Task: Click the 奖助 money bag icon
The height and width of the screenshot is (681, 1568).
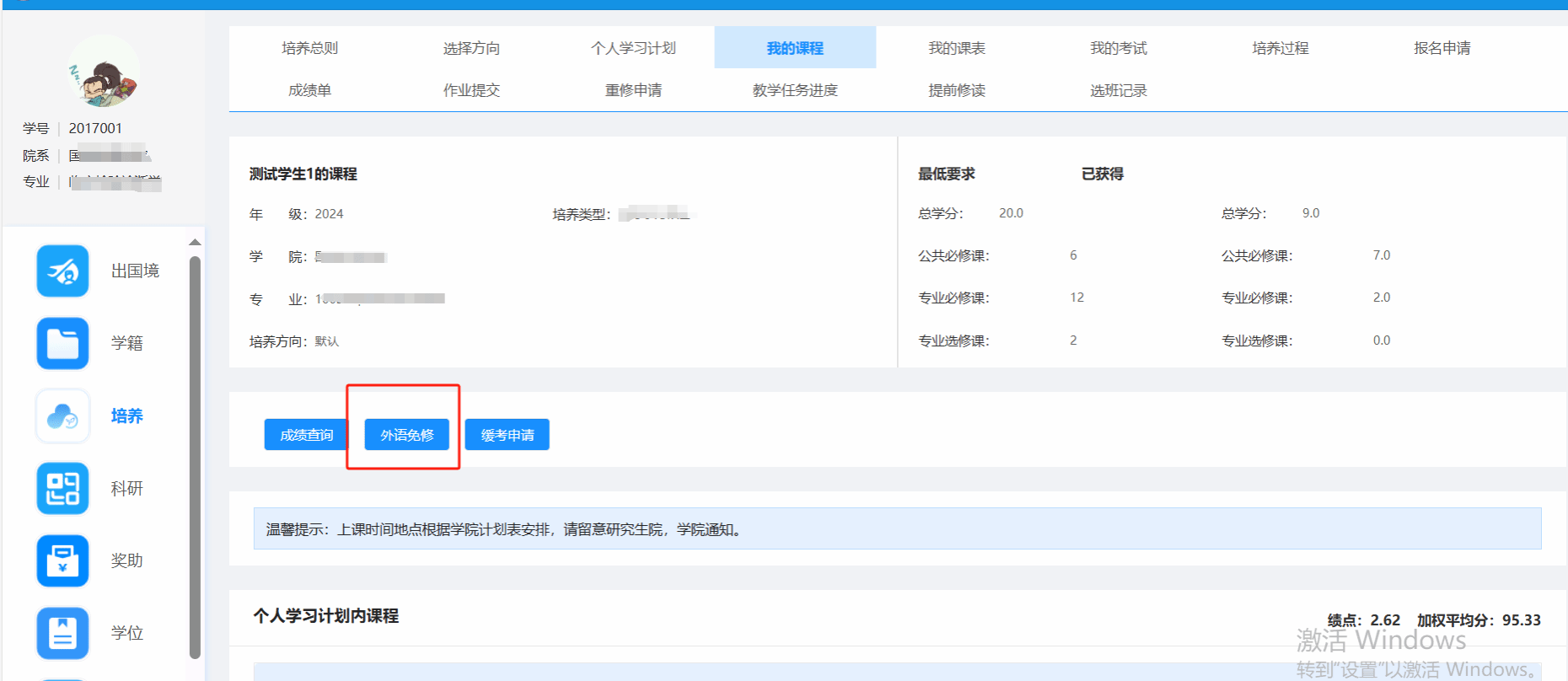Action: click(x=62, y=560)
